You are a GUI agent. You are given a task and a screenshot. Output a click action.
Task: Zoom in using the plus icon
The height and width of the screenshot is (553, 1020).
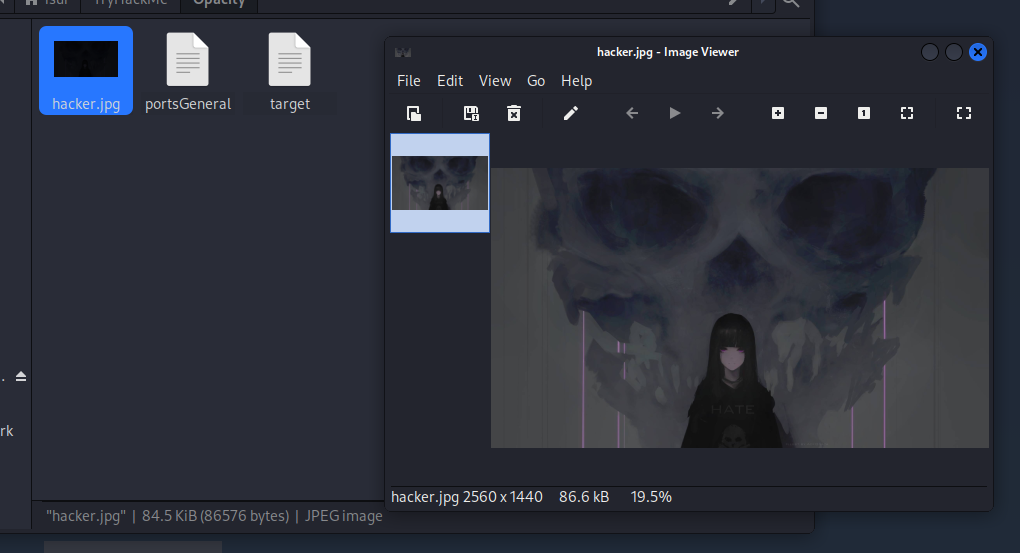(778, 113)
